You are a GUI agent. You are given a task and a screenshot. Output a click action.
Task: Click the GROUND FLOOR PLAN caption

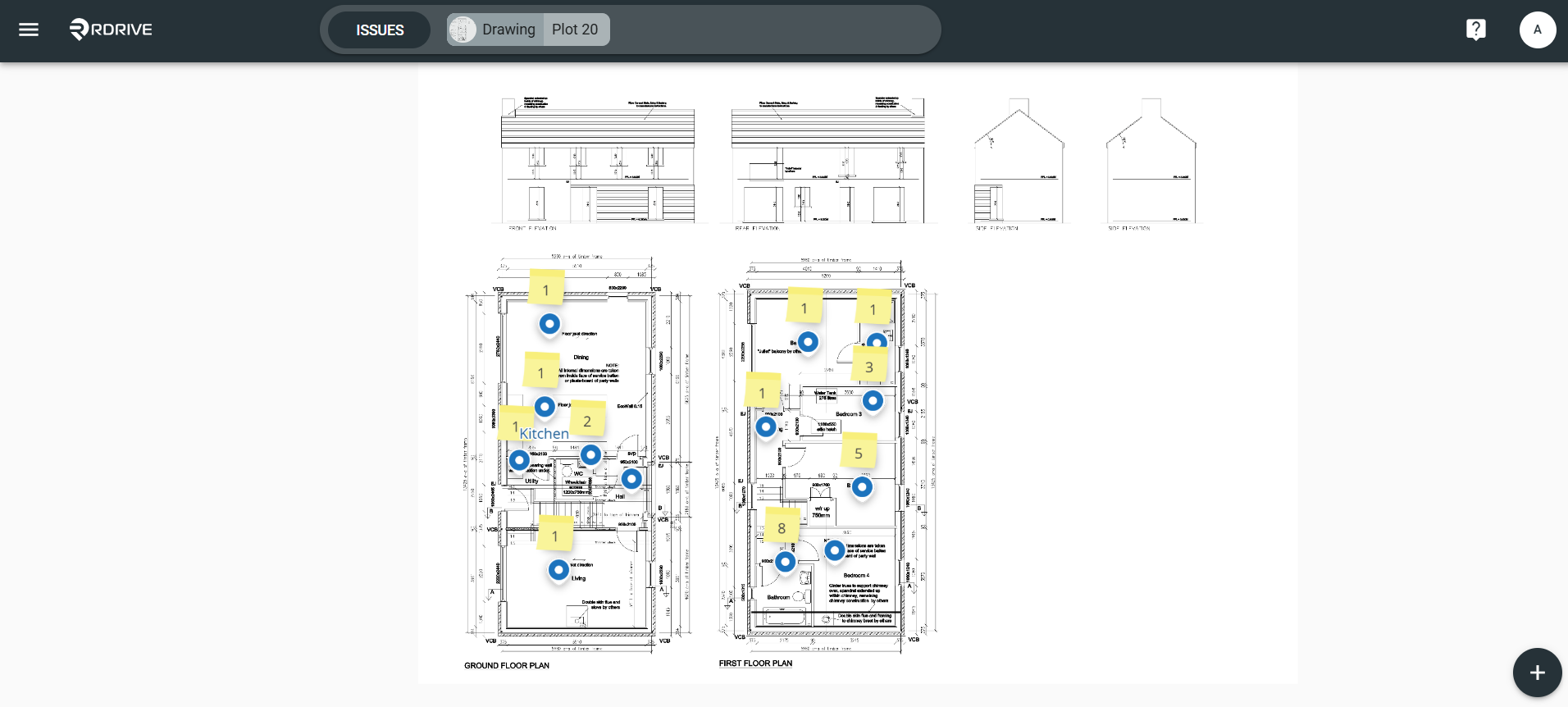[x=507, y=665]
